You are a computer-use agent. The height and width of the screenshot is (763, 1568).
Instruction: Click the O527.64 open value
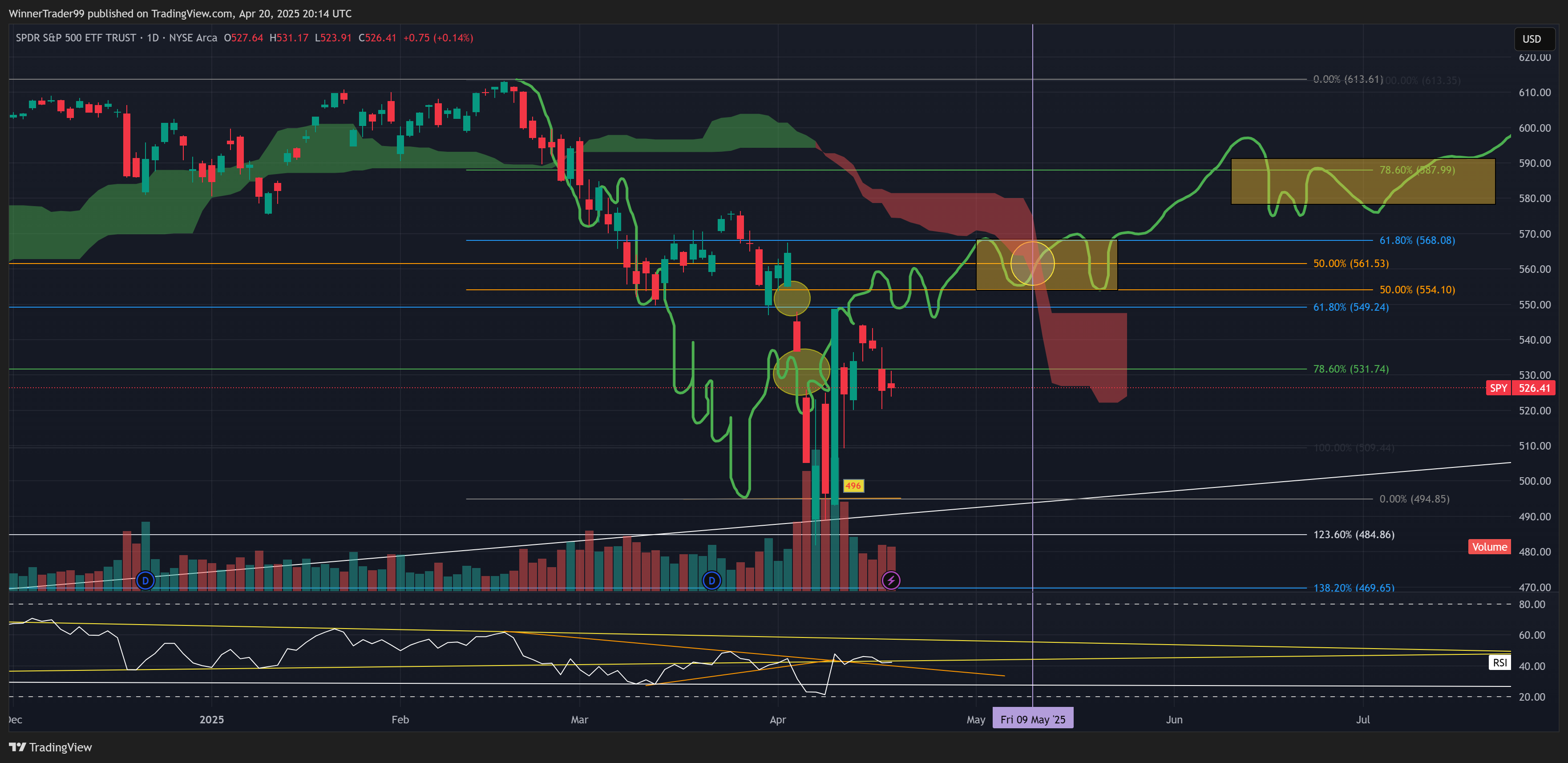click(x=243, y=38)
